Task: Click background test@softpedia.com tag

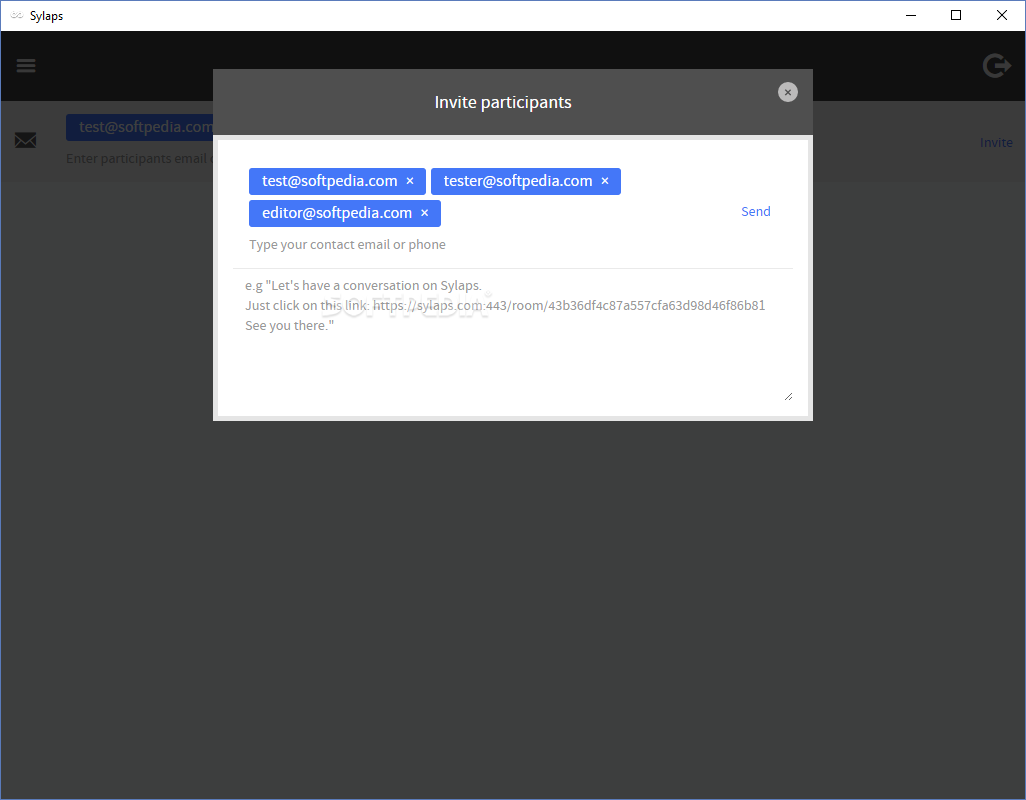Action: click(x=139, y=127)
